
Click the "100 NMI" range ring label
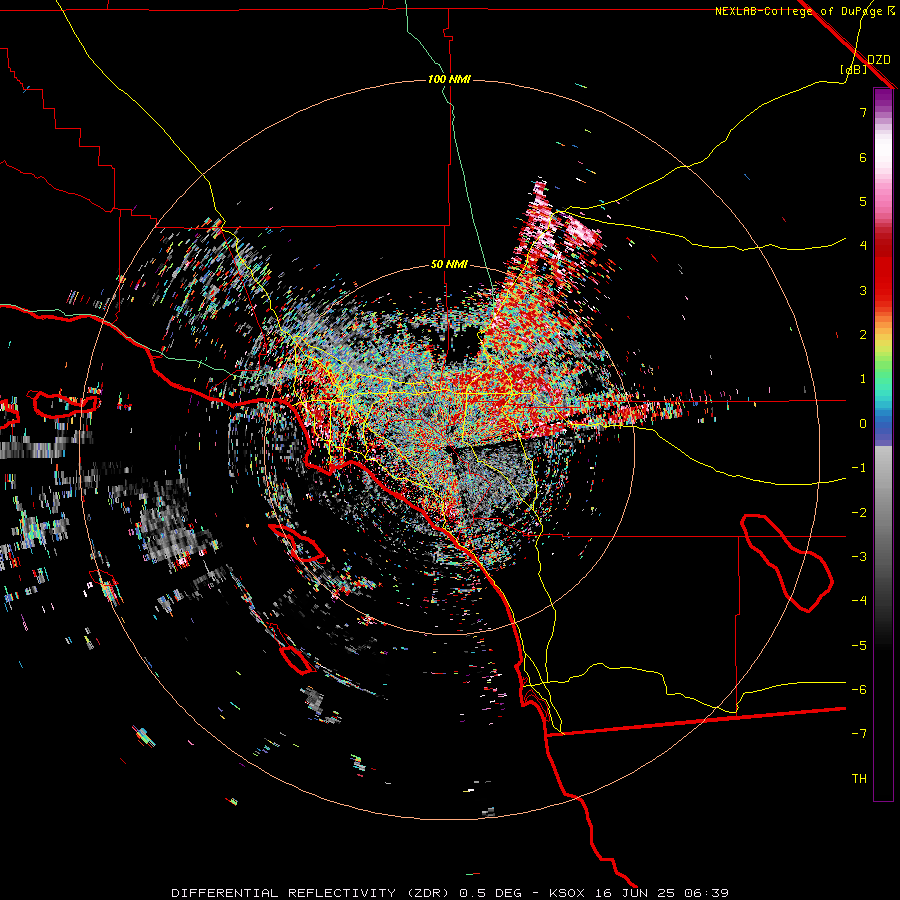(x=449, y=79)
